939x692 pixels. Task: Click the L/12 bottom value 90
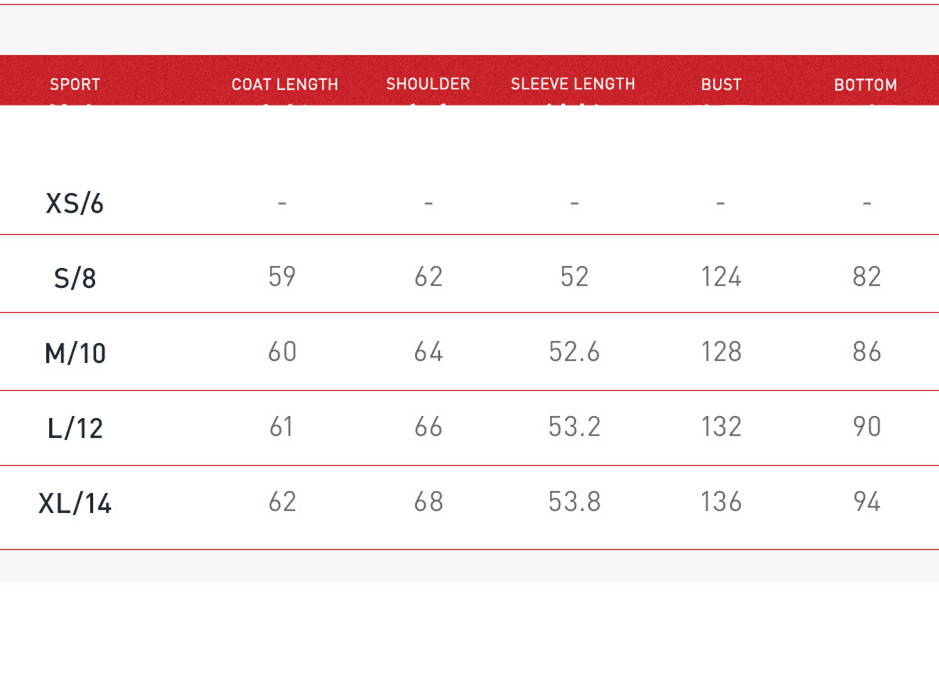[866, 426]
